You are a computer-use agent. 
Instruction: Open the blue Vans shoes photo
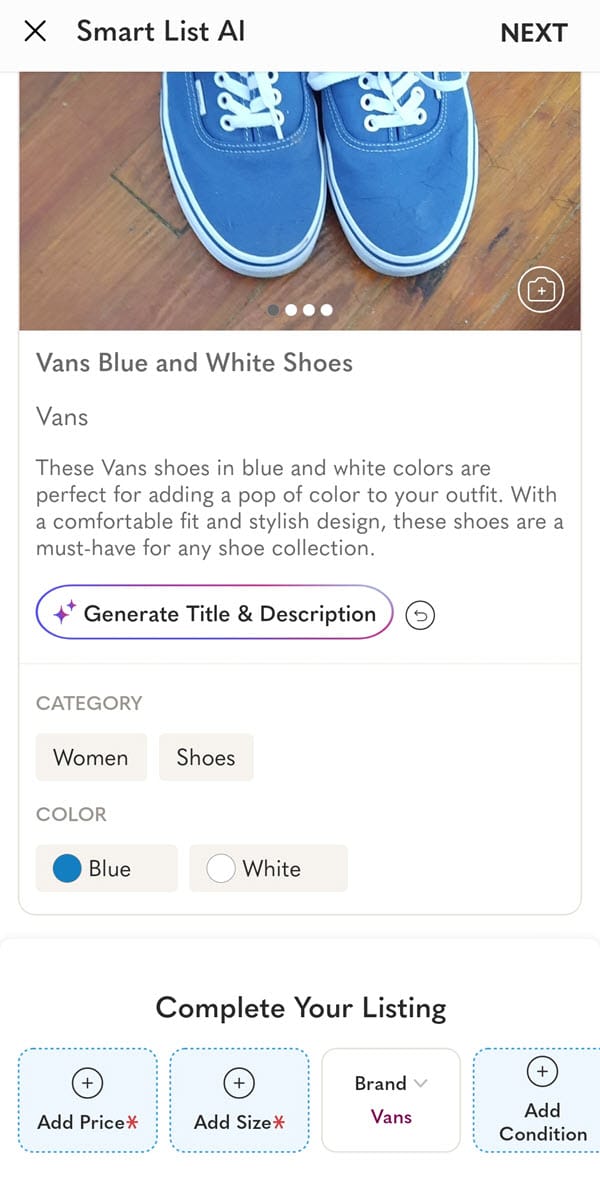300,180
